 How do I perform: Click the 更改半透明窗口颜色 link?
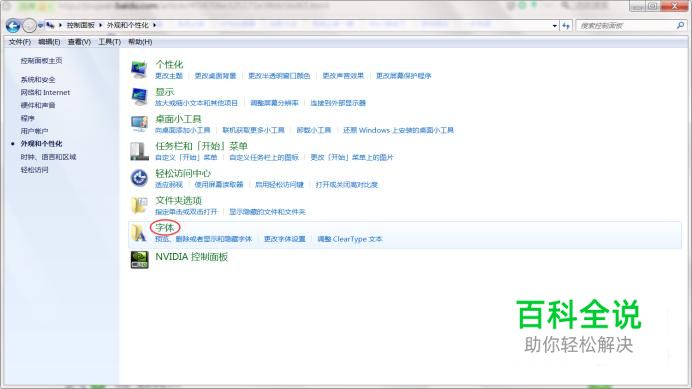tap(279, 76)
